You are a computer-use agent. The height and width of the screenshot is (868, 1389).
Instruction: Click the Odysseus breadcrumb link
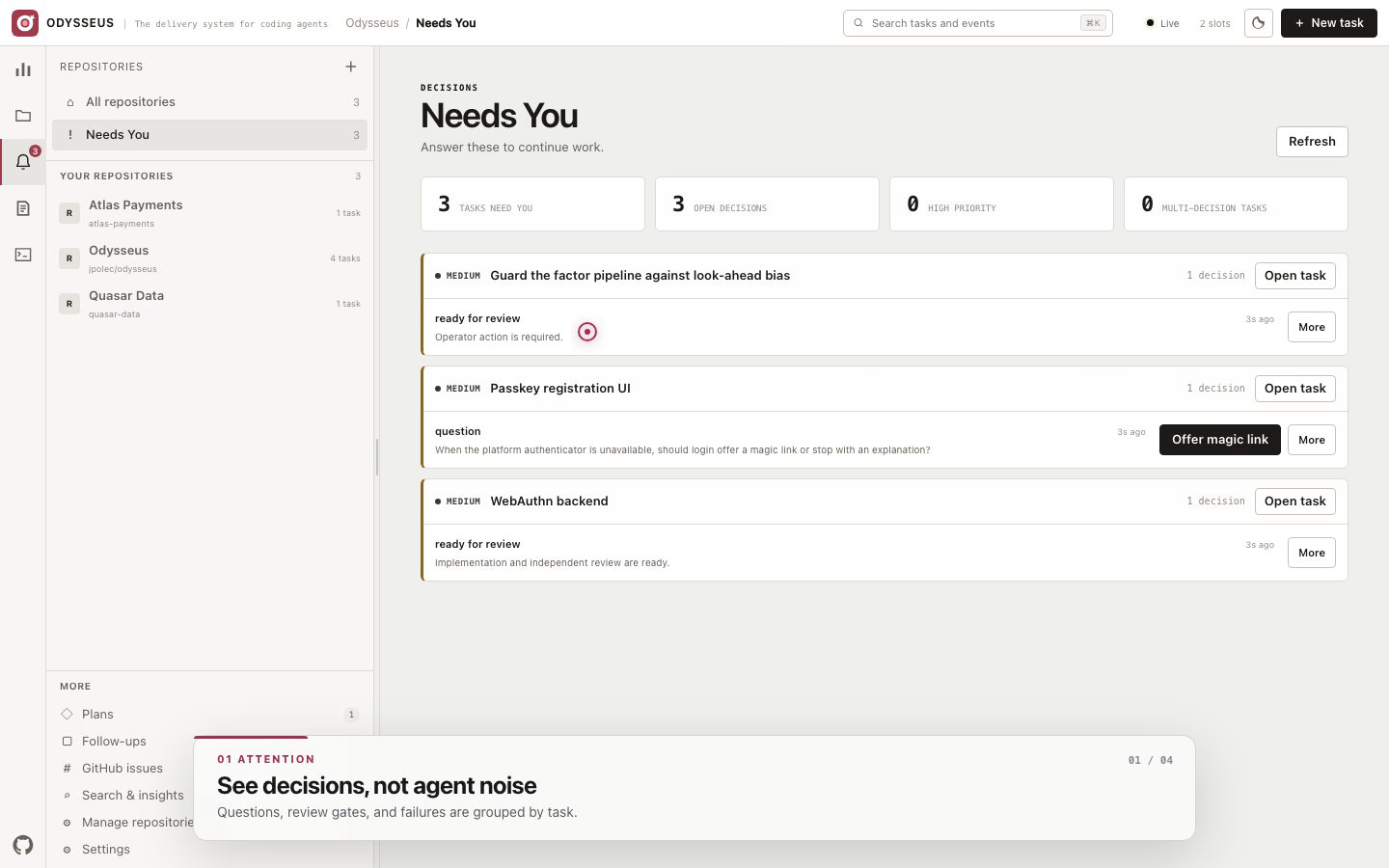point(372,23)
